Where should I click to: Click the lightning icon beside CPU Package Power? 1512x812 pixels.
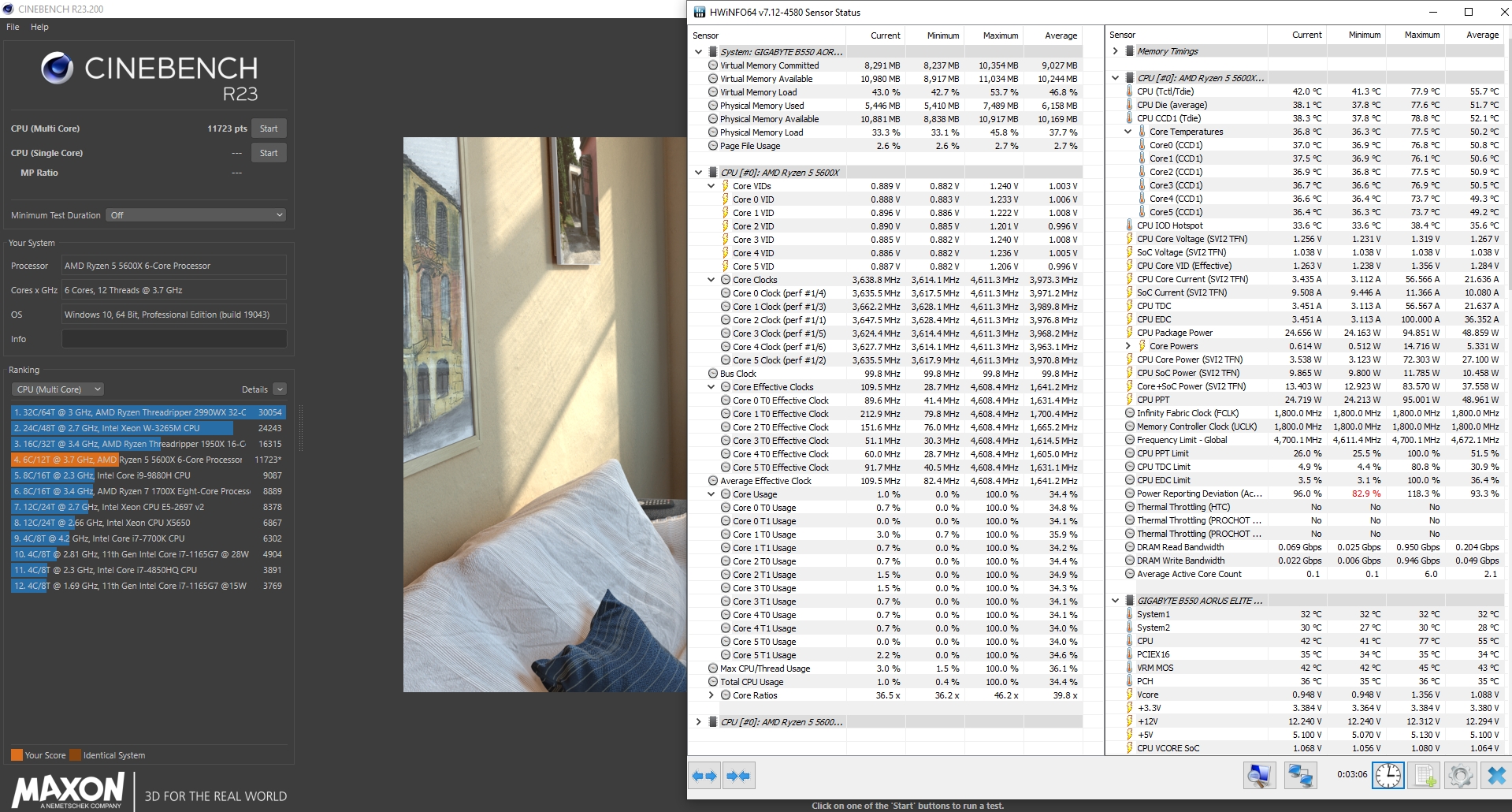[1130, 333]
